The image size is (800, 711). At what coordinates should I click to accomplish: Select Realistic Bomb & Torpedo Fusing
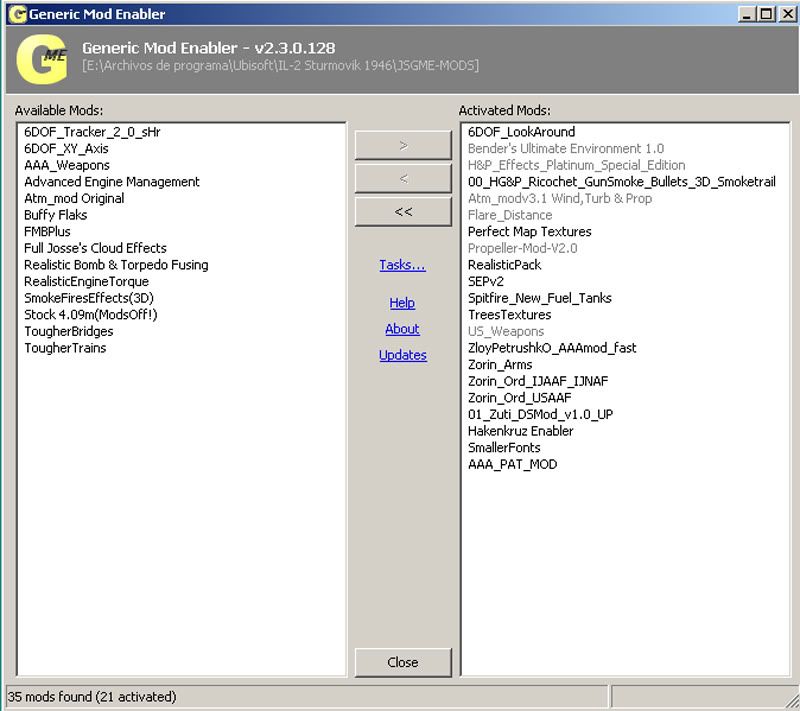tap(116, 265)
